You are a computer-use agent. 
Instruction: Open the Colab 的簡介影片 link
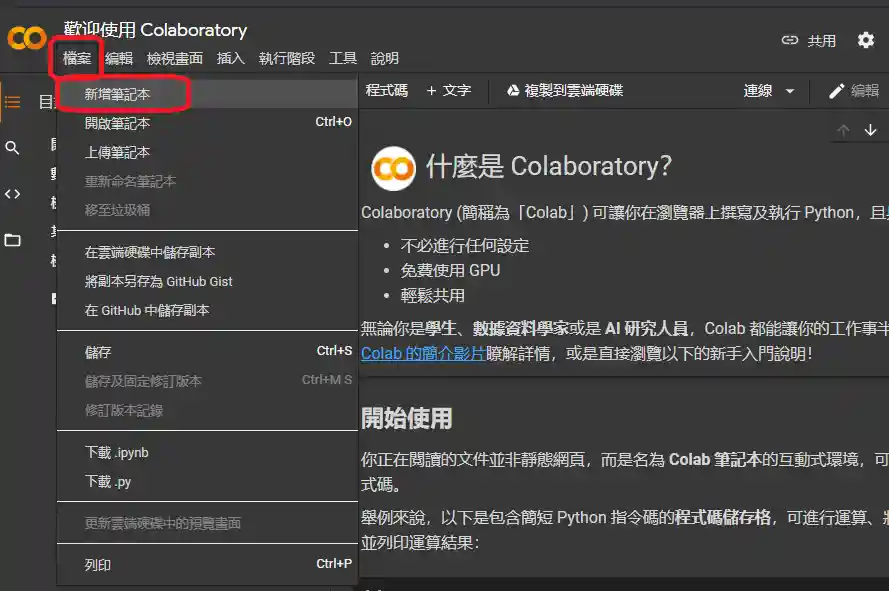click(423, 354)
